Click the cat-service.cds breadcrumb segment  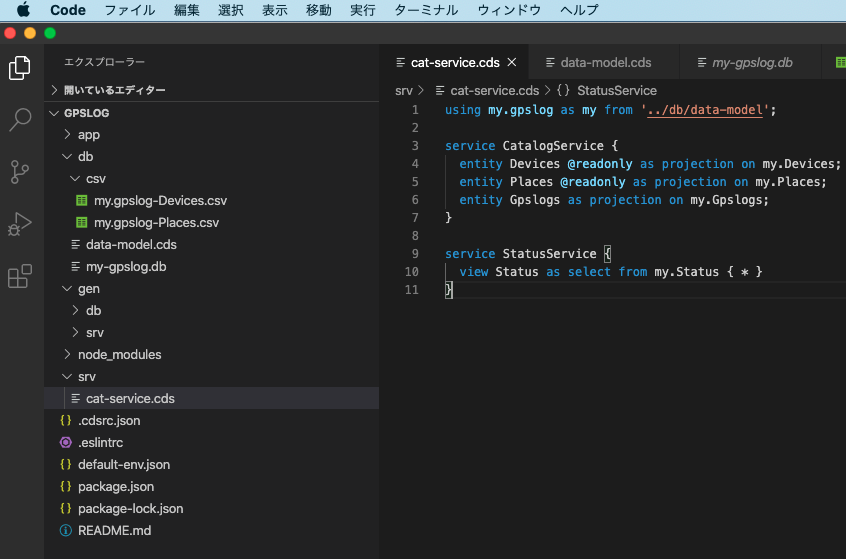pyautogui.click(x=495, y=91)
